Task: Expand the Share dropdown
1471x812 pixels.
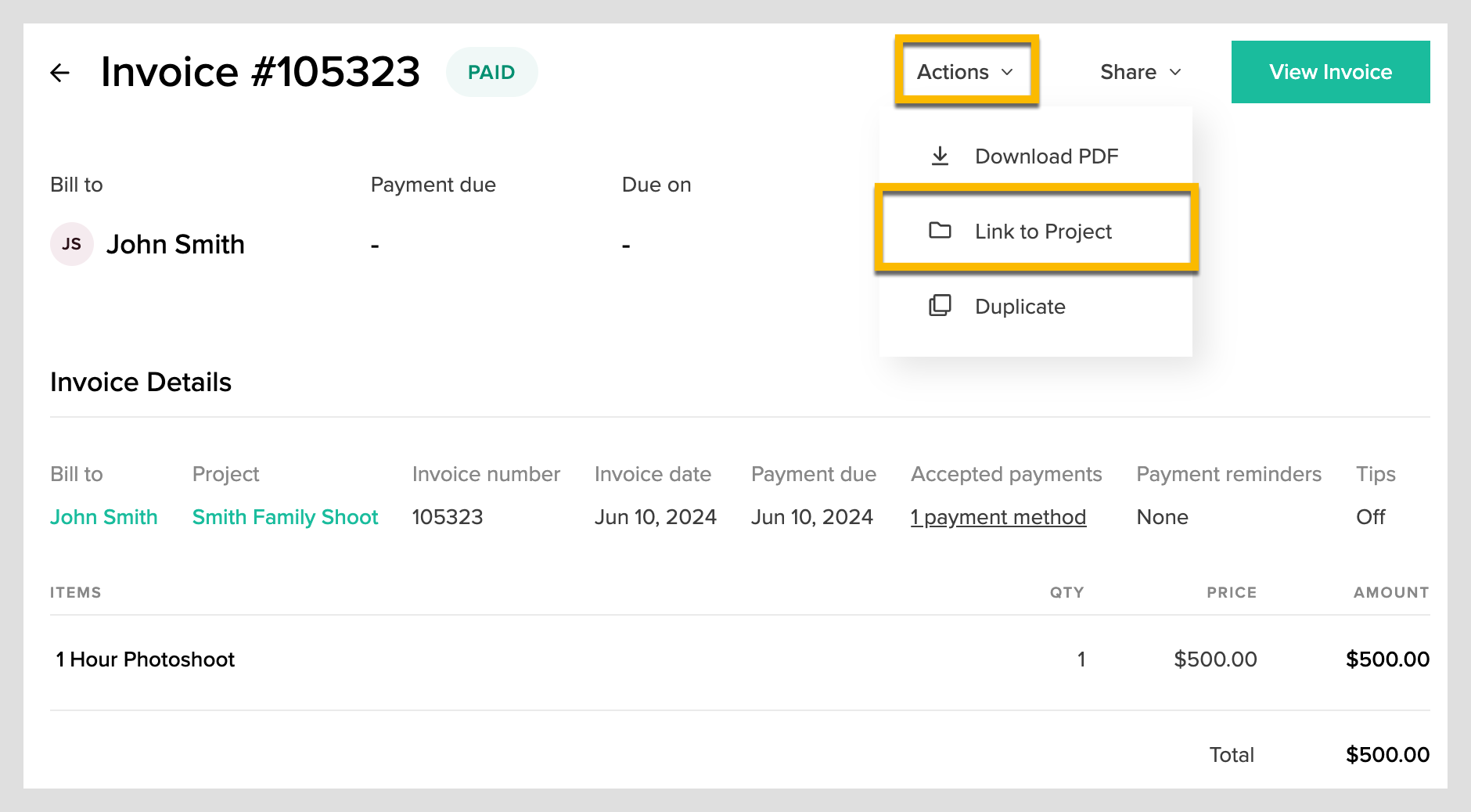Action: [x=1139, y=72]
